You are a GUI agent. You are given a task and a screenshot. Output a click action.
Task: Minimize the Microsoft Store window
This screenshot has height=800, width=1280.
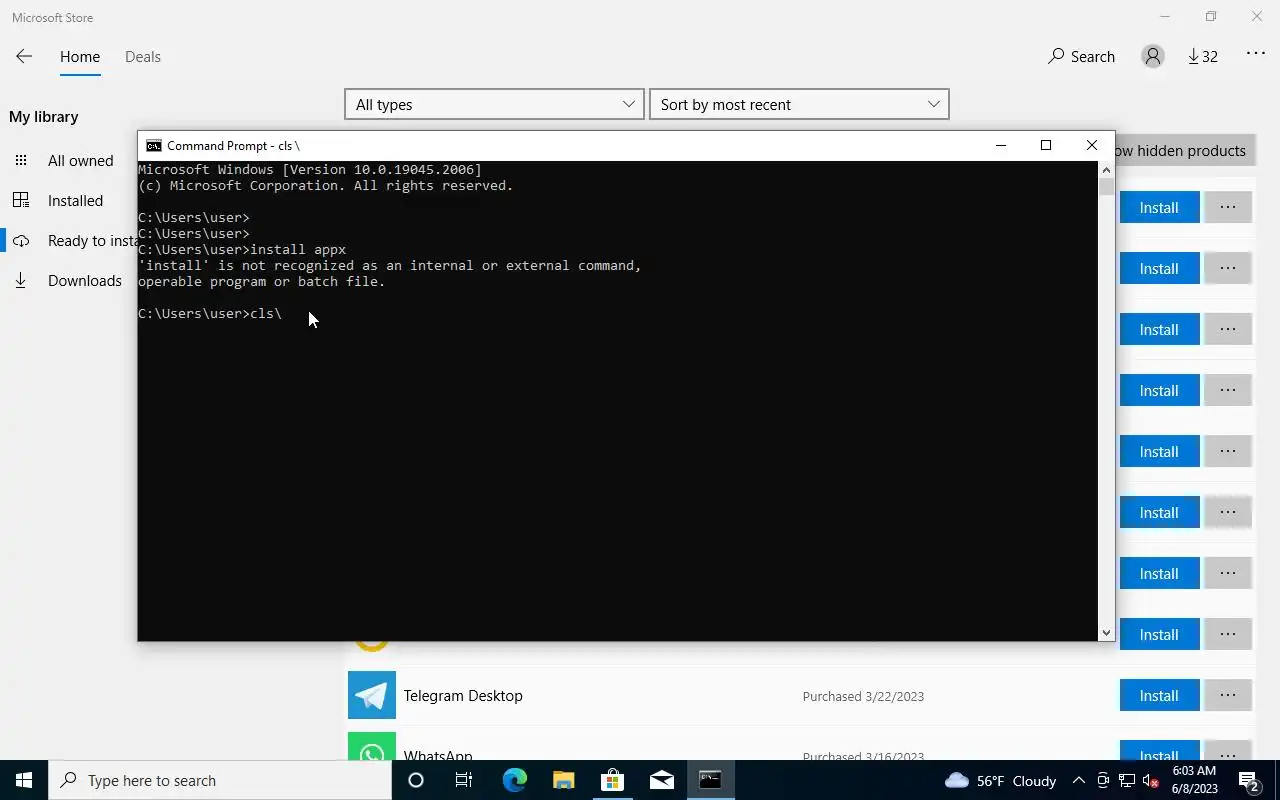(x=1164, y=17)
